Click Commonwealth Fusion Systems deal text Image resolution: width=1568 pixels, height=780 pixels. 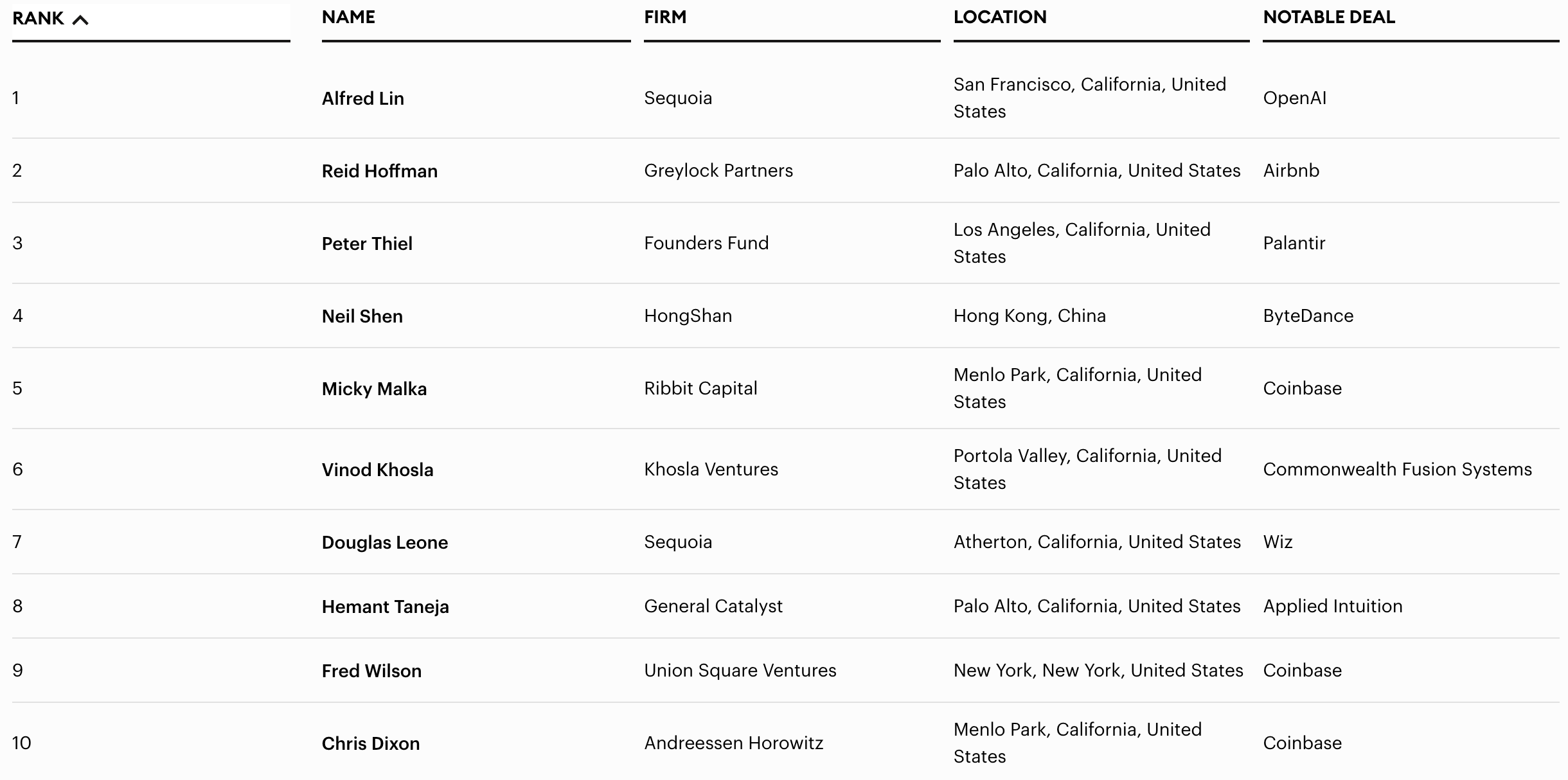[x=1397, y=469]
